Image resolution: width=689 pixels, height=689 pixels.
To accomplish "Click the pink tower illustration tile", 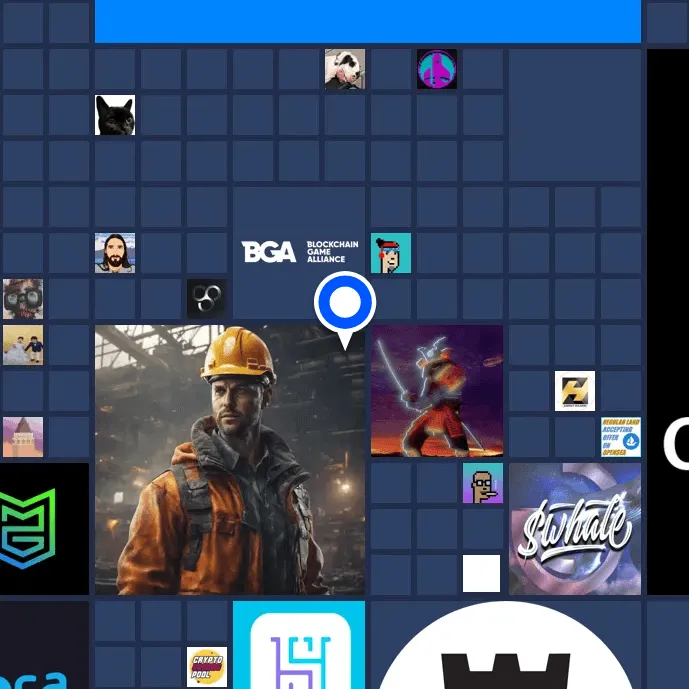I will point(23,437).
